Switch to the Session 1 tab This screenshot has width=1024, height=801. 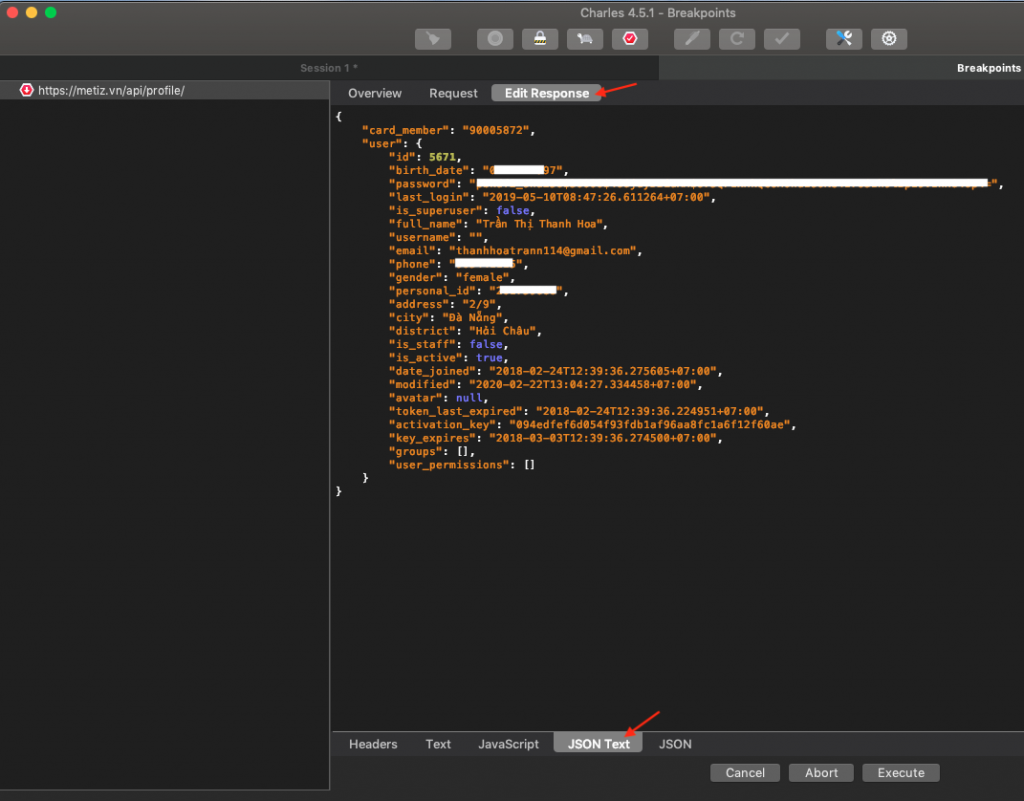pos(329,68)
